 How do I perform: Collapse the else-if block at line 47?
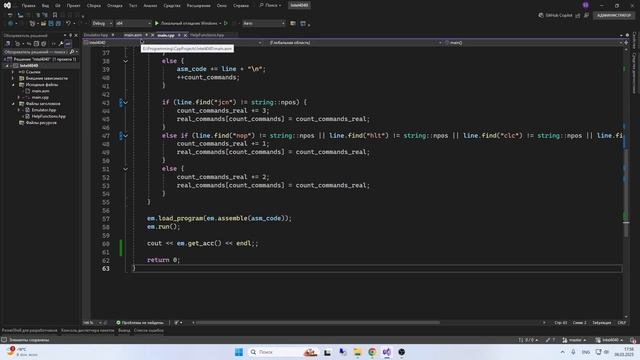[x=125, y=136]
